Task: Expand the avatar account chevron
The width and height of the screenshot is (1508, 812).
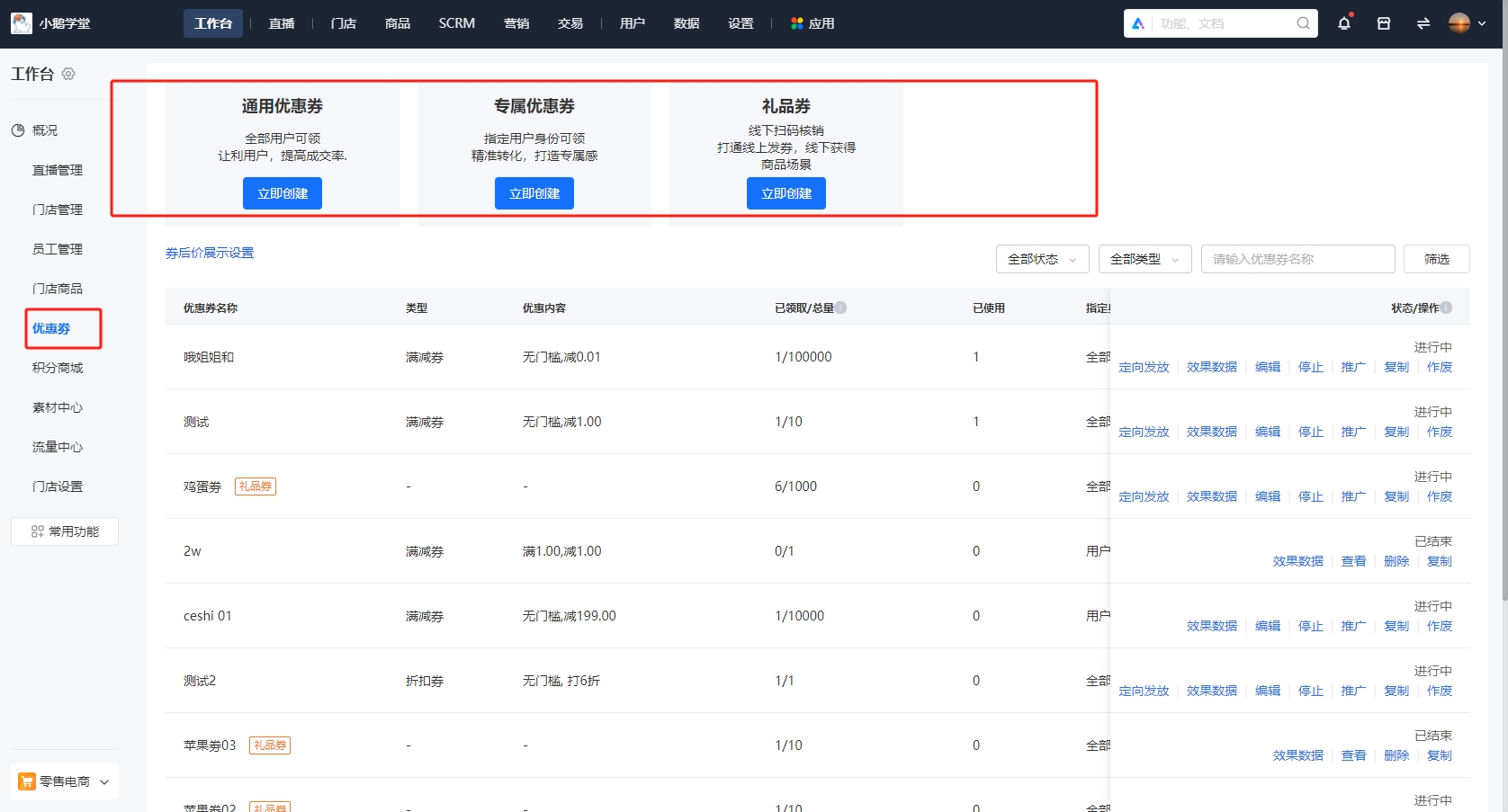Action: [x=1483, y=23]
